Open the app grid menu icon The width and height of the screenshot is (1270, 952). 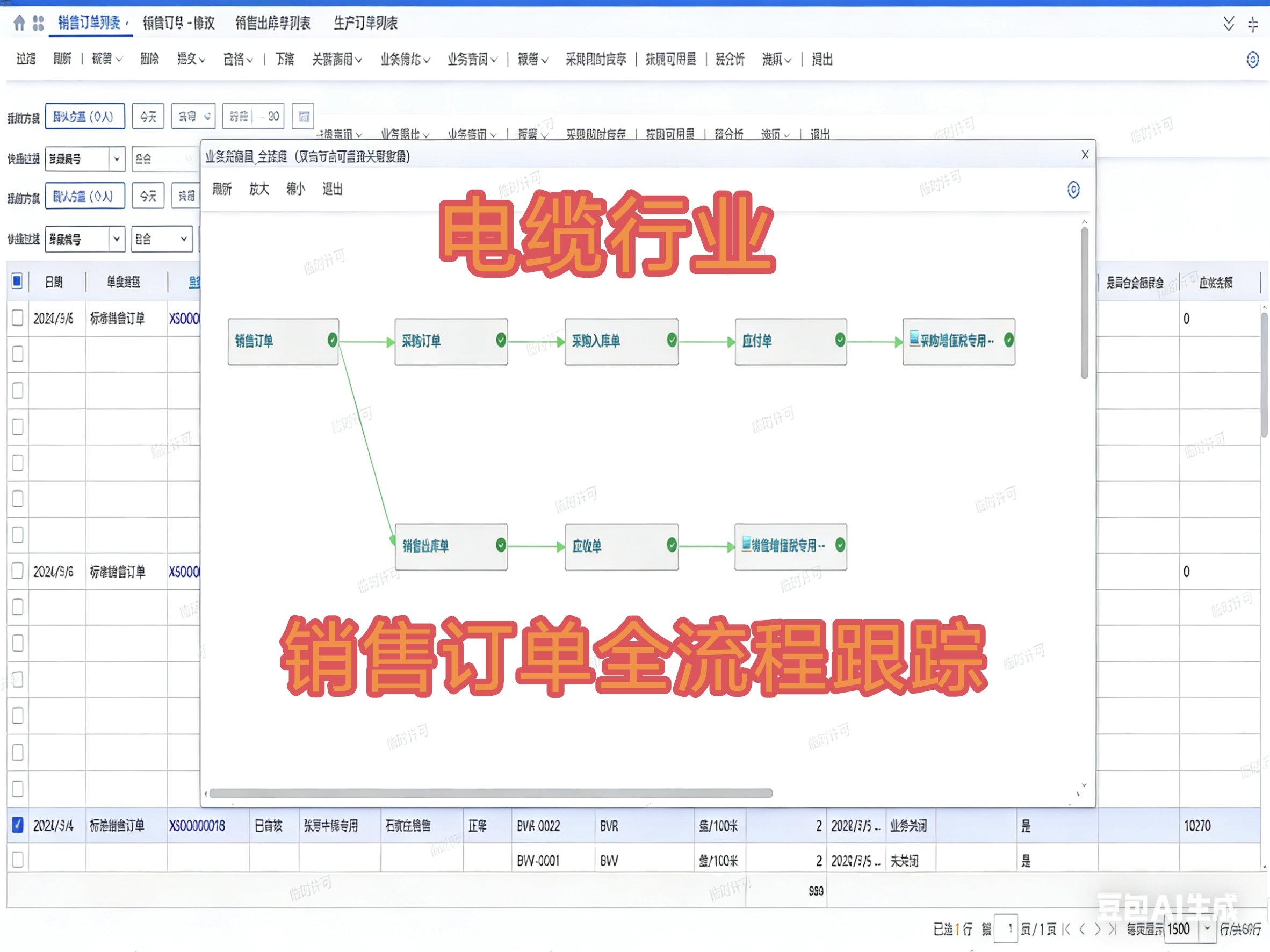click(x=39, y=23)
